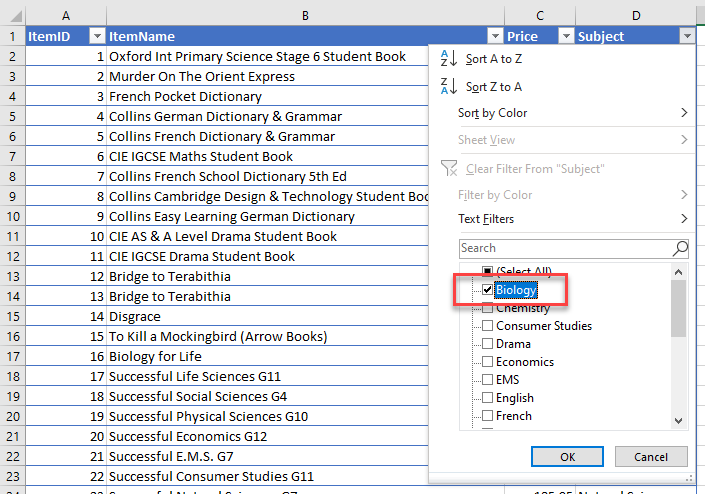Open the ItemName filter dropdown arrow
Screen dimensions: 705x494
coord(494,36)
